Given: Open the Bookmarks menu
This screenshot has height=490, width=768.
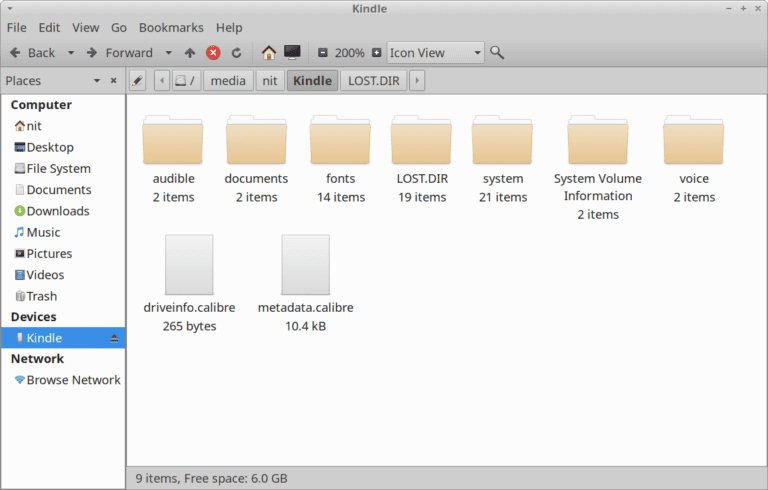Looking at the screenshot, I should click(x=171, y=27).
